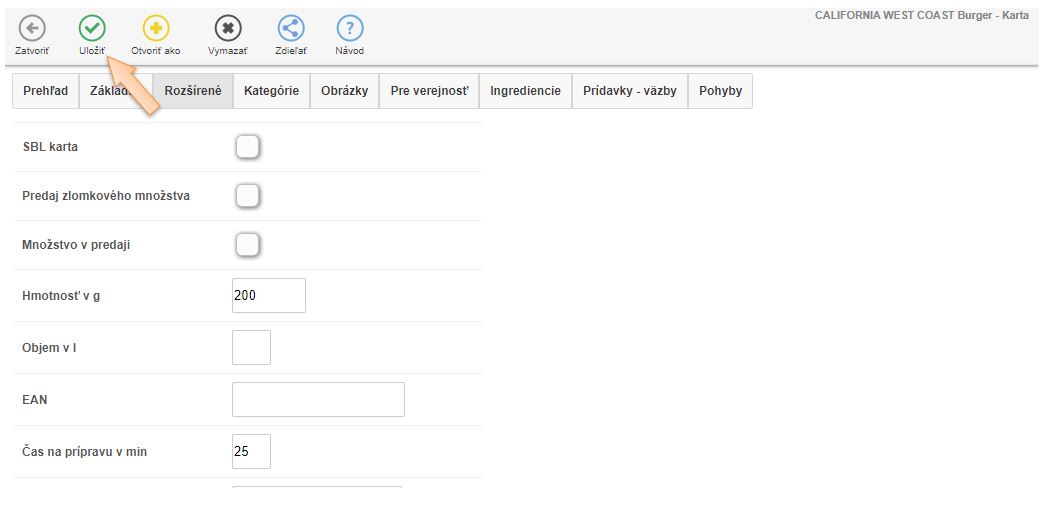Image resolution: width=1052 pixels, height=523 pixels.
Task: Switch to the Prehľad tab
Action: click(x=45, y=91)
